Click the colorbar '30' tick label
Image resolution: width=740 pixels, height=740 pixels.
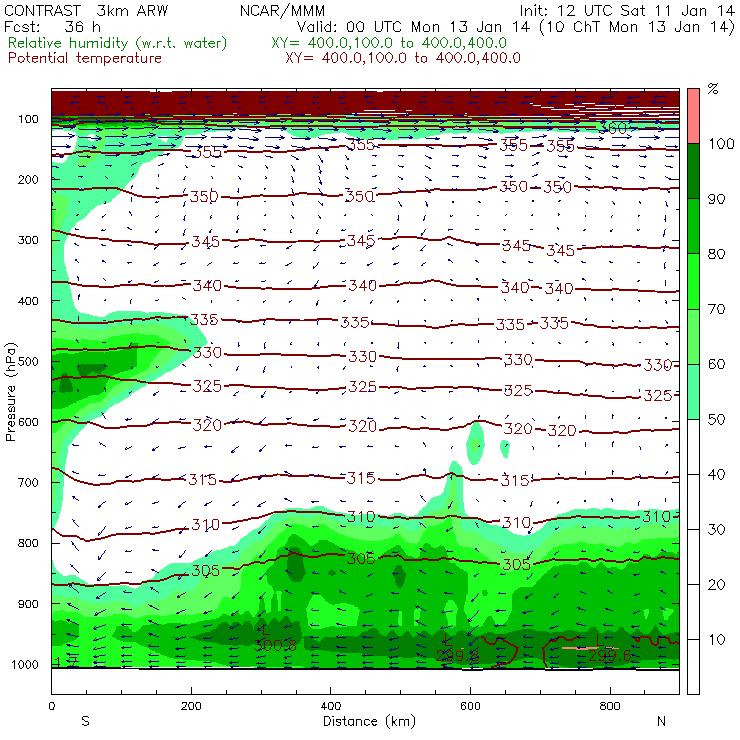pos(716,530)
